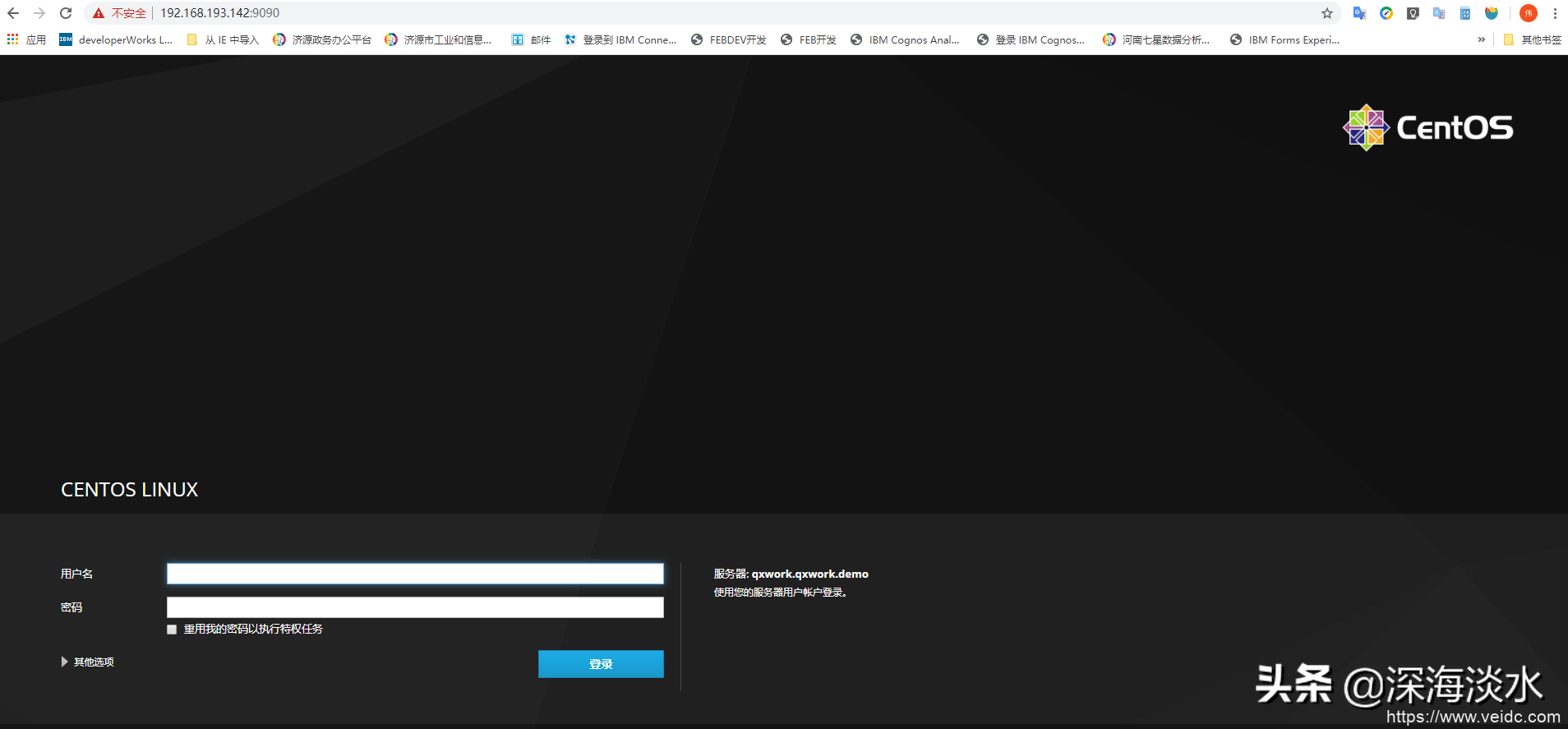Open the circular pencil extension icon

click(1386, 13)
